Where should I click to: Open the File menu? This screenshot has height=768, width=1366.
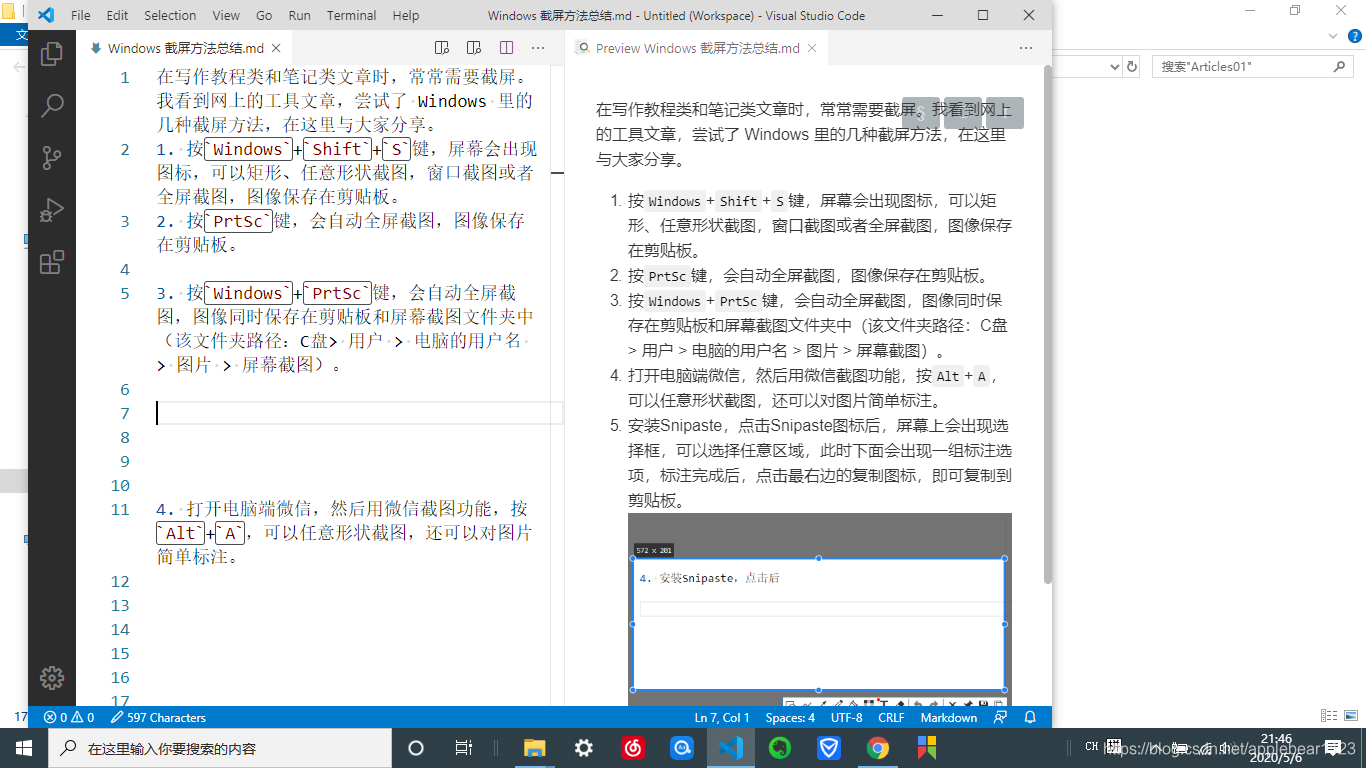[x=81, y=15]
